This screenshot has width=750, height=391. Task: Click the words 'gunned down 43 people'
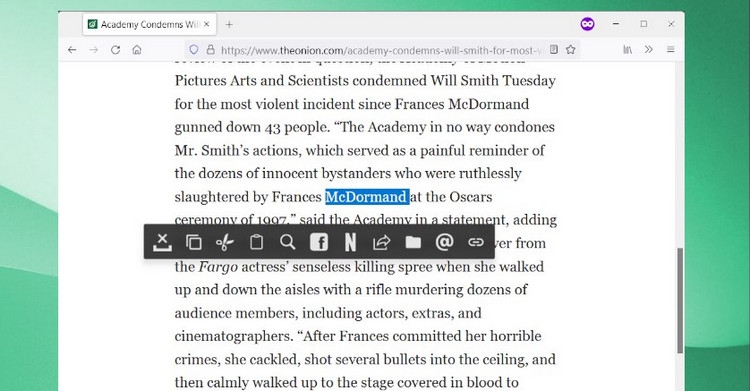(252, 127)
